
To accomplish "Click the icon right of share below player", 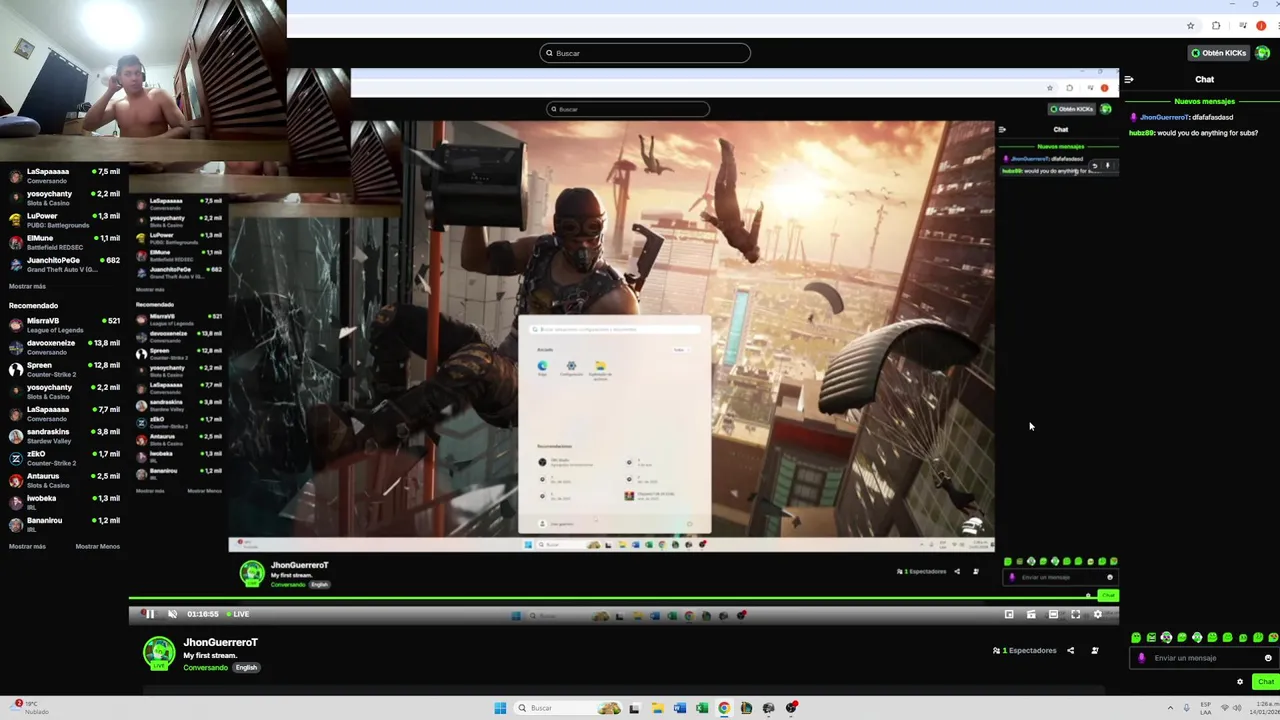I will 1095,650.
